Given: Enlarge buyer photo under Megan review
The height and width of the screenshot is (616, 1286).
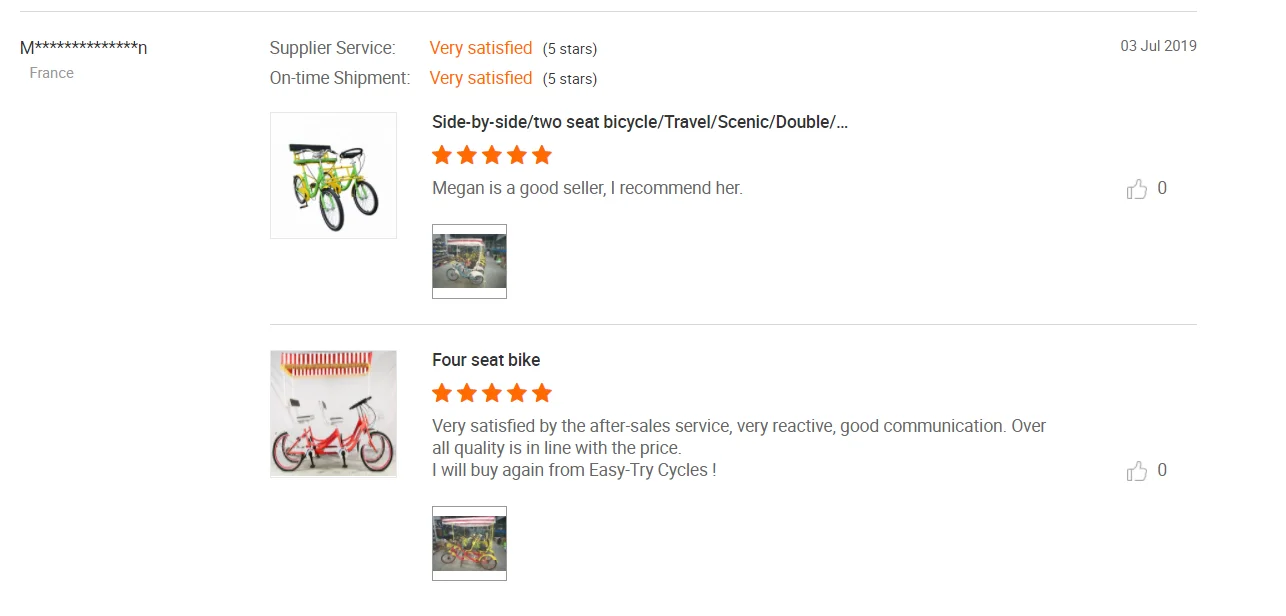Looking at the screenshot, I should (469, 261).
